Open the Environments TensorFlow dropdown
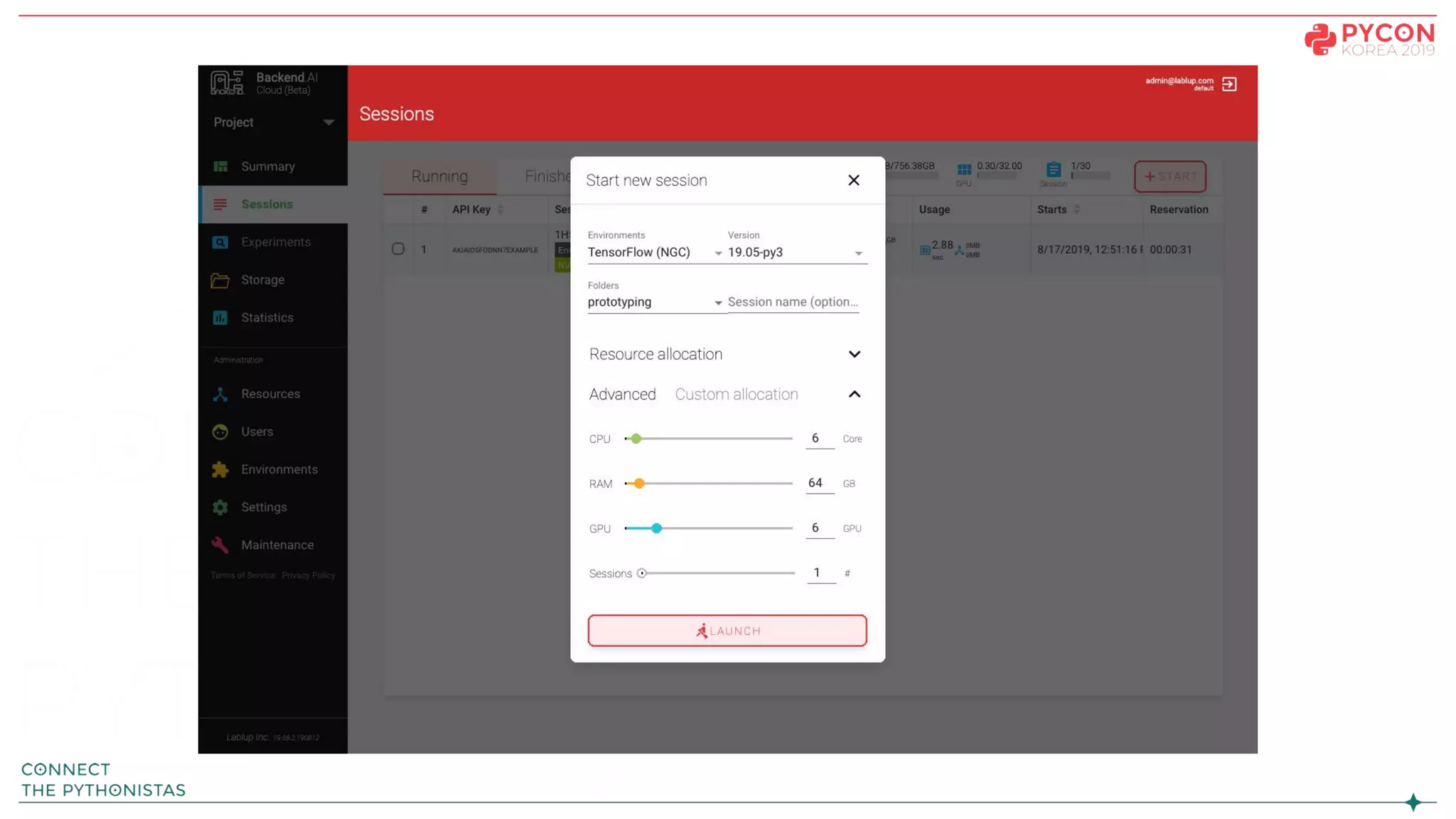This screenshot has width=1456, height=819. coord(654,252)
